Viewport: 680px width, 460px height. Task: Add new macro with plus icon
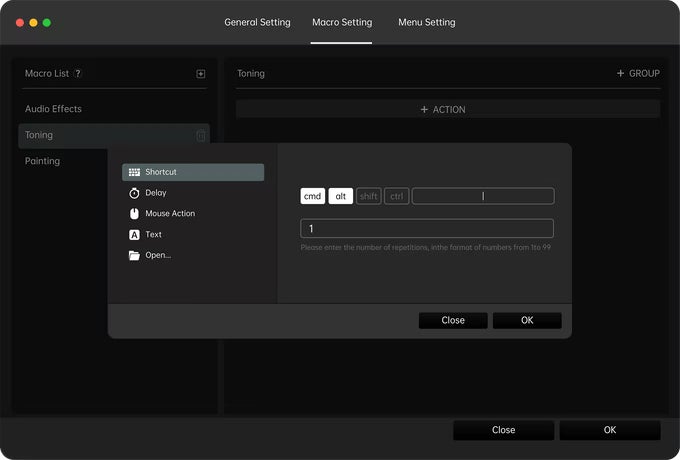click(201, 74)
